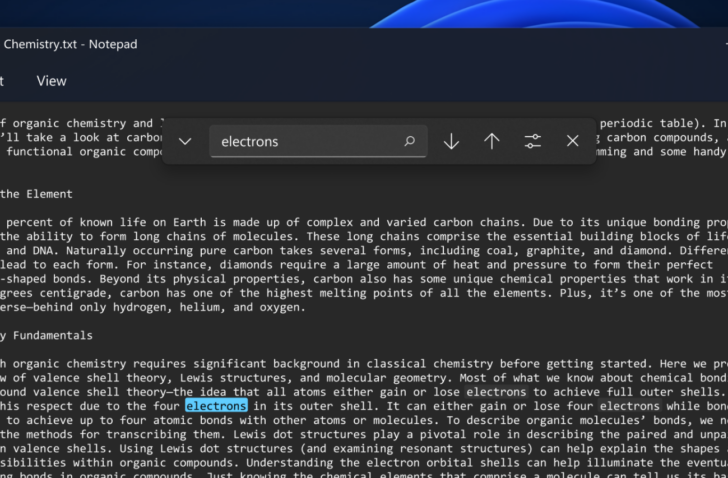
Task: Click the Chemistry.txt - Notepad title
Action: (71, 45)
